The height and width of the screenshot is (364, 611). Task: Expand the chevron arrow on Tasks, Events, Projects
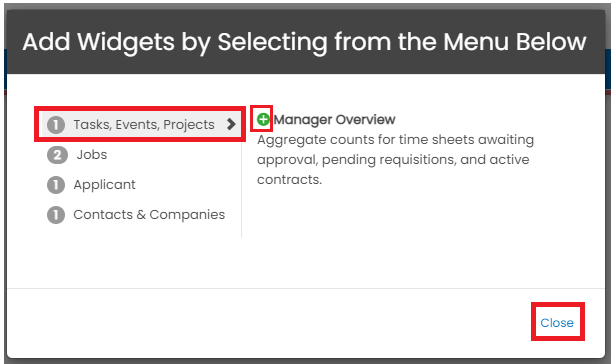pos(231,124)
